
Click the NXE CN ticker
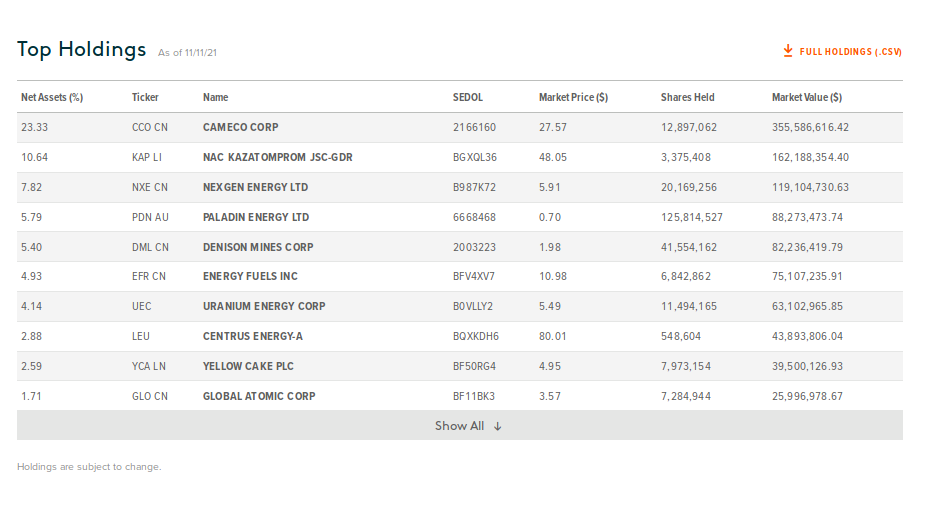[x=149, y=187]
